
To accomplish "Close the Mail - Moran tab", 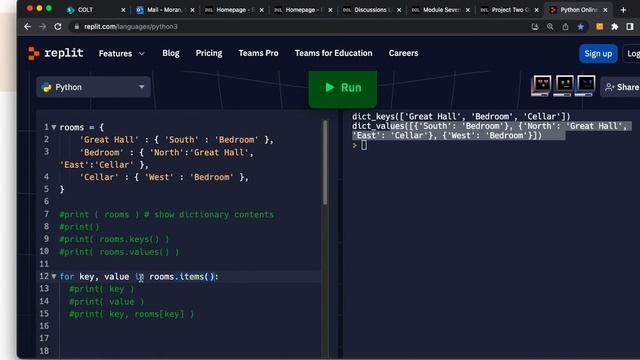I will coord(192,10).
